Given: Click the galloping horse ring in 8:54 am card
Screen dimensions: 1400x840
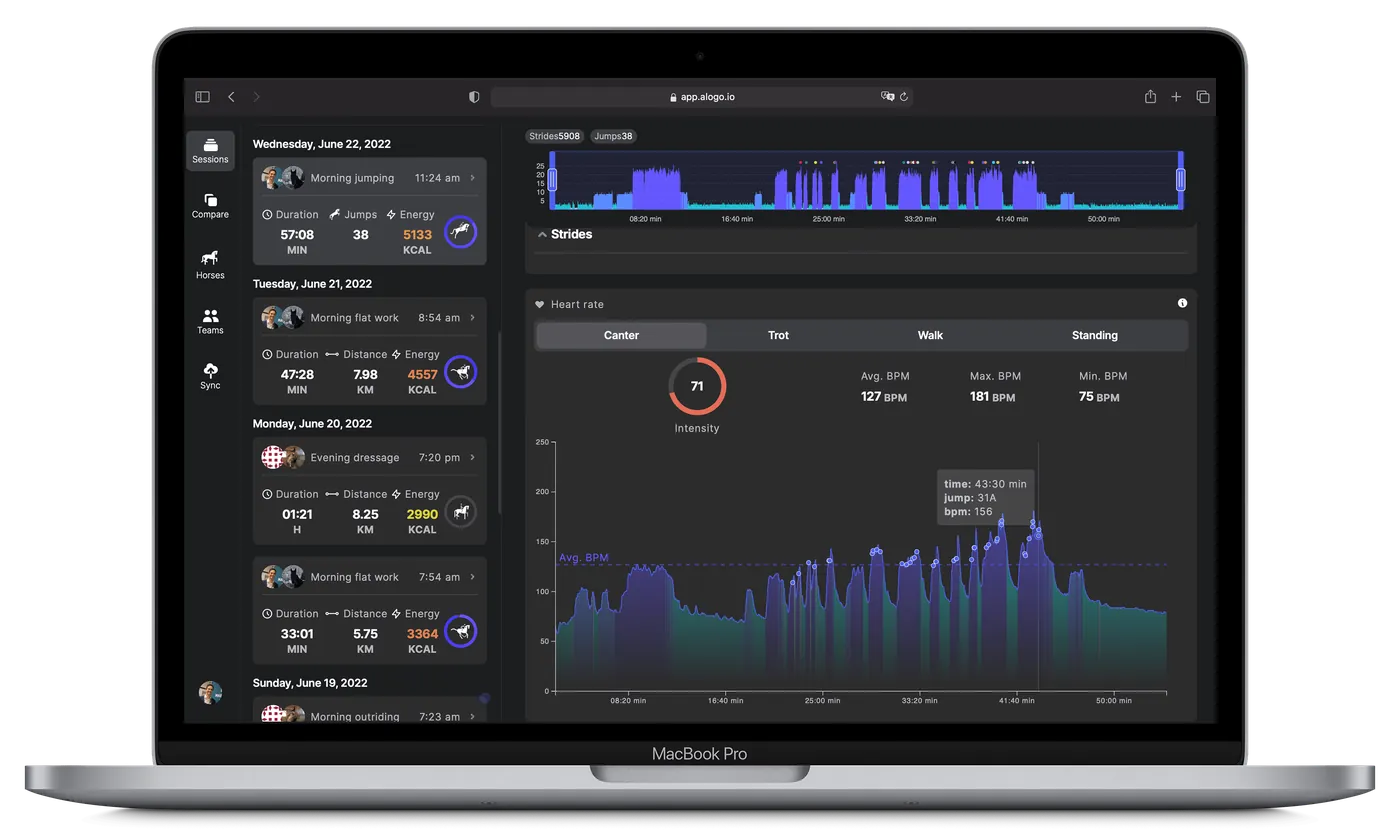Looking at the screenshot, I should click(460, 372).
